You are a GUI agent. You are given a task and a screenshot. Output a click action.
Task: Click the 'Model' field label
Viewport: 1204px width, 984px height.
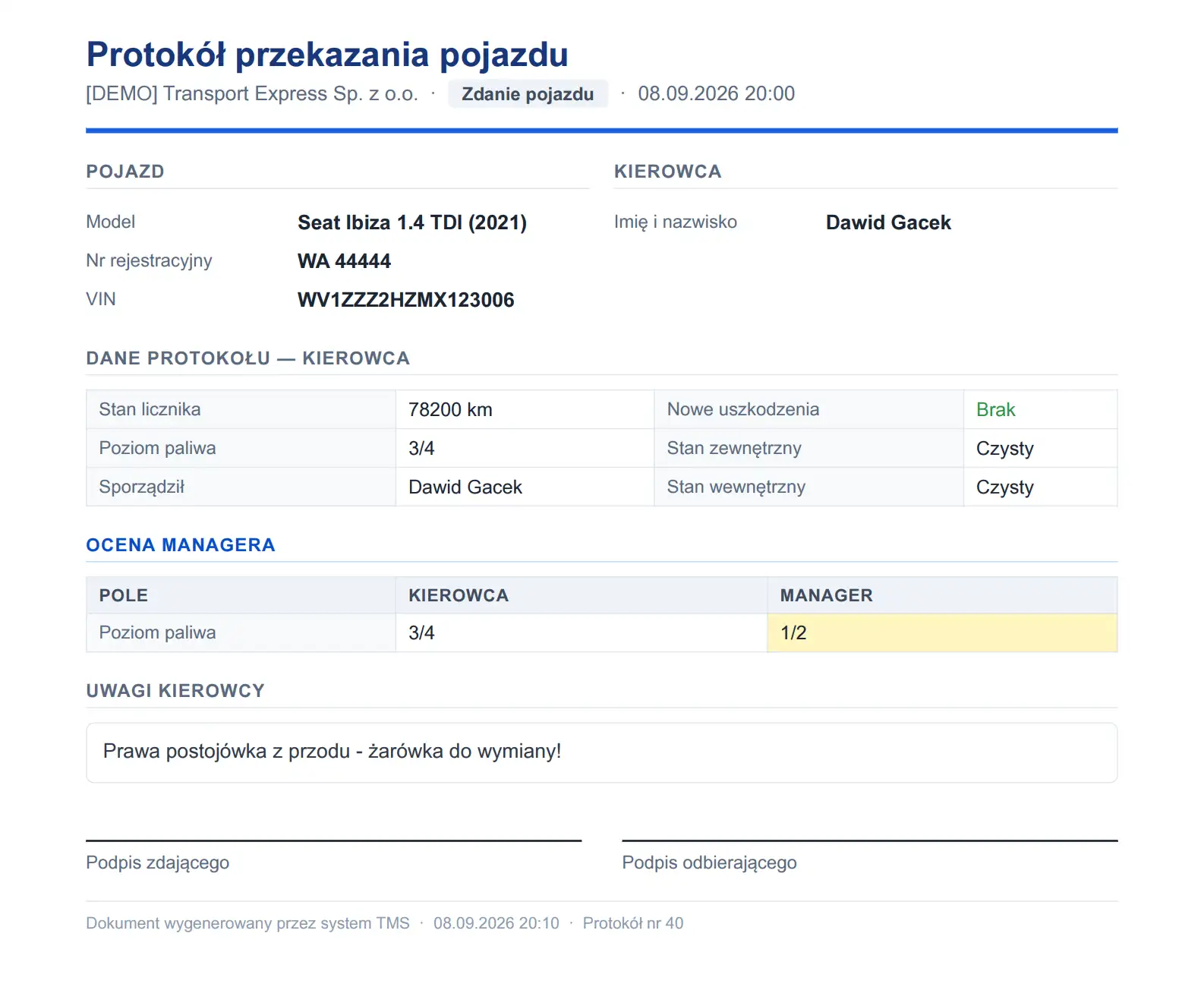point(111,222)
